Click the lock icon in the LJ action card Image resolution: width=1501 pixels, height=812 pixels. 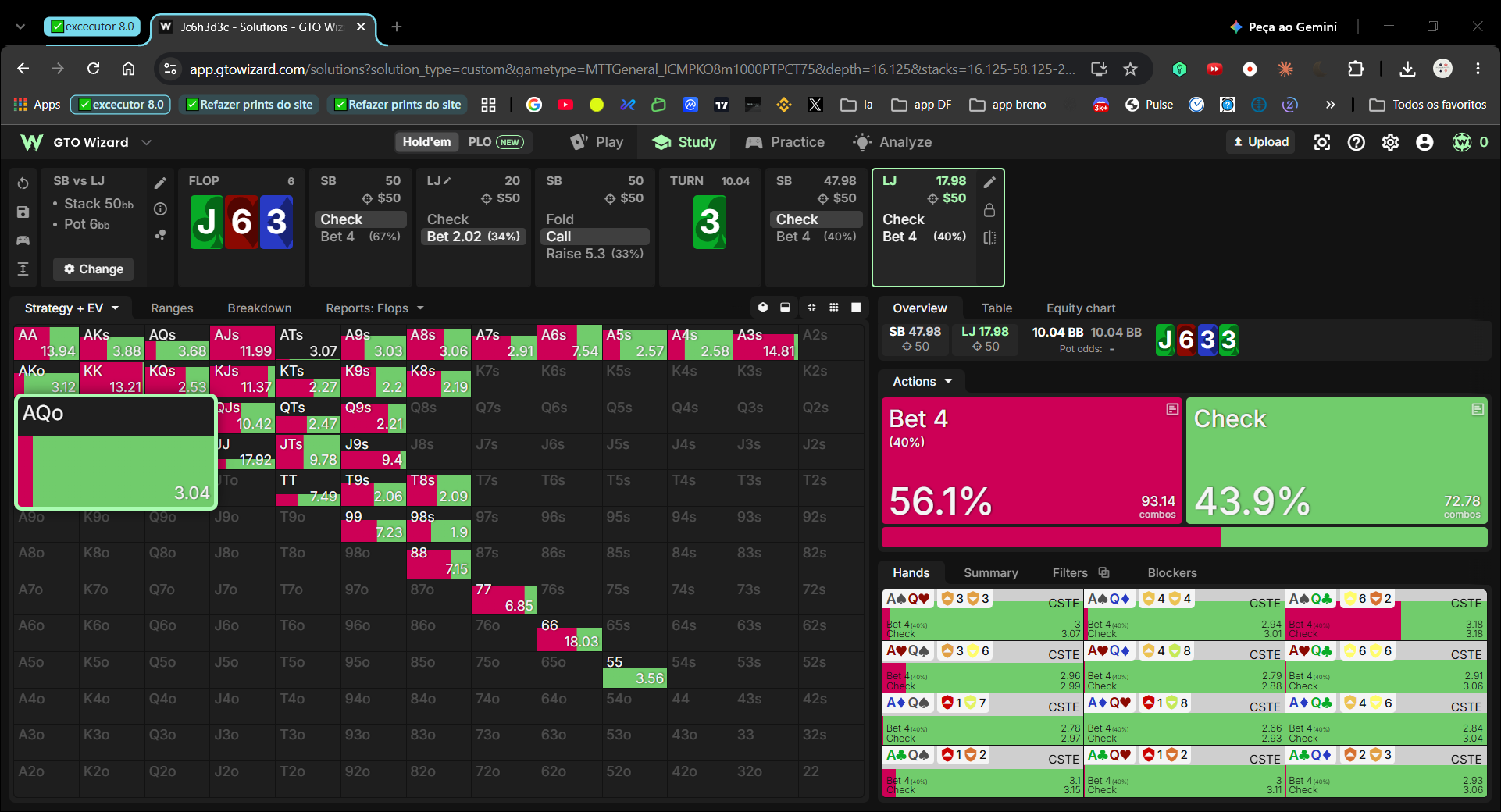coord(989,210)
